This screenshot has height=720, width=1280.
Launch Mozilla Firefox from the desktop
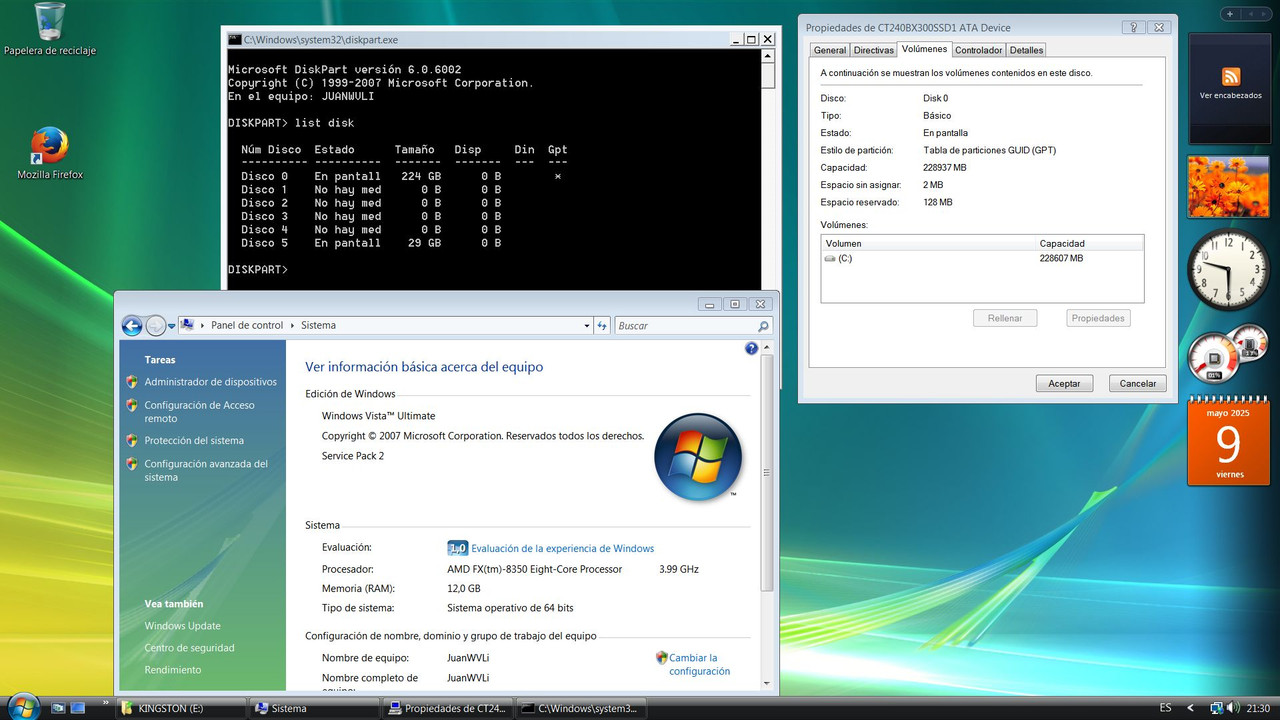tap(50, 153)
